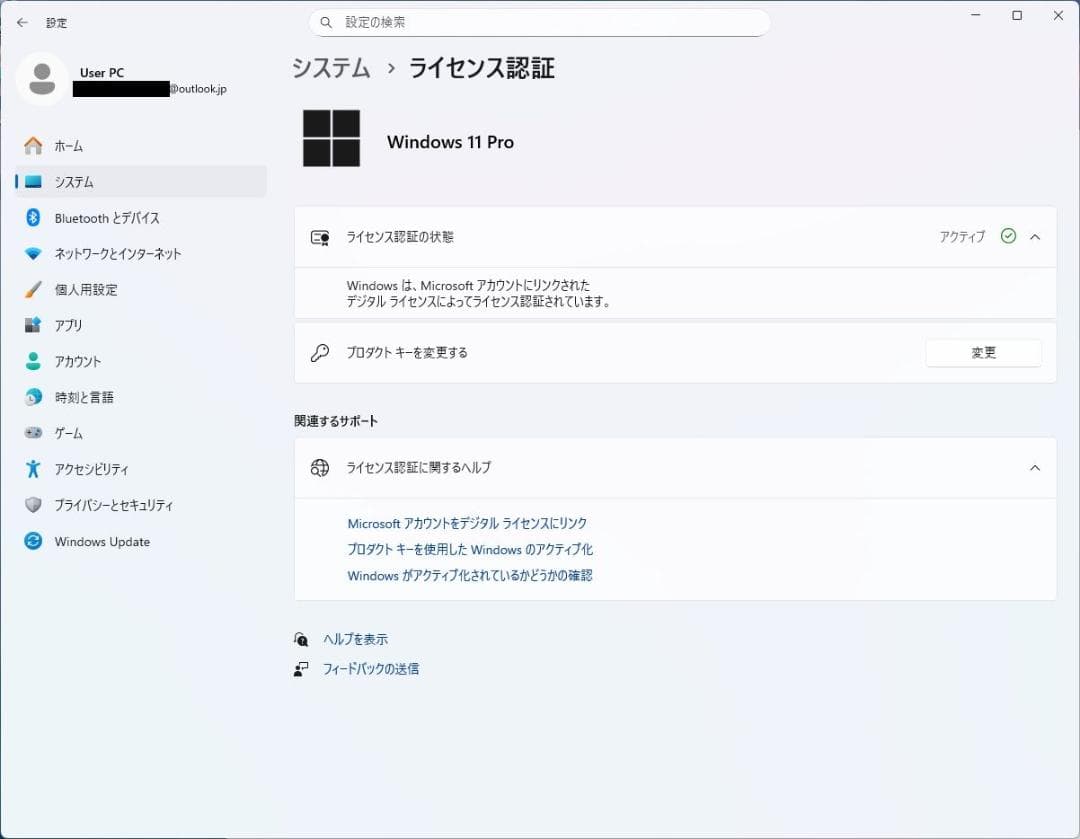Viewport: 1080px width, 839px height.
Task: Click inside the 設定の検索 search box
Action: (540, 21)
